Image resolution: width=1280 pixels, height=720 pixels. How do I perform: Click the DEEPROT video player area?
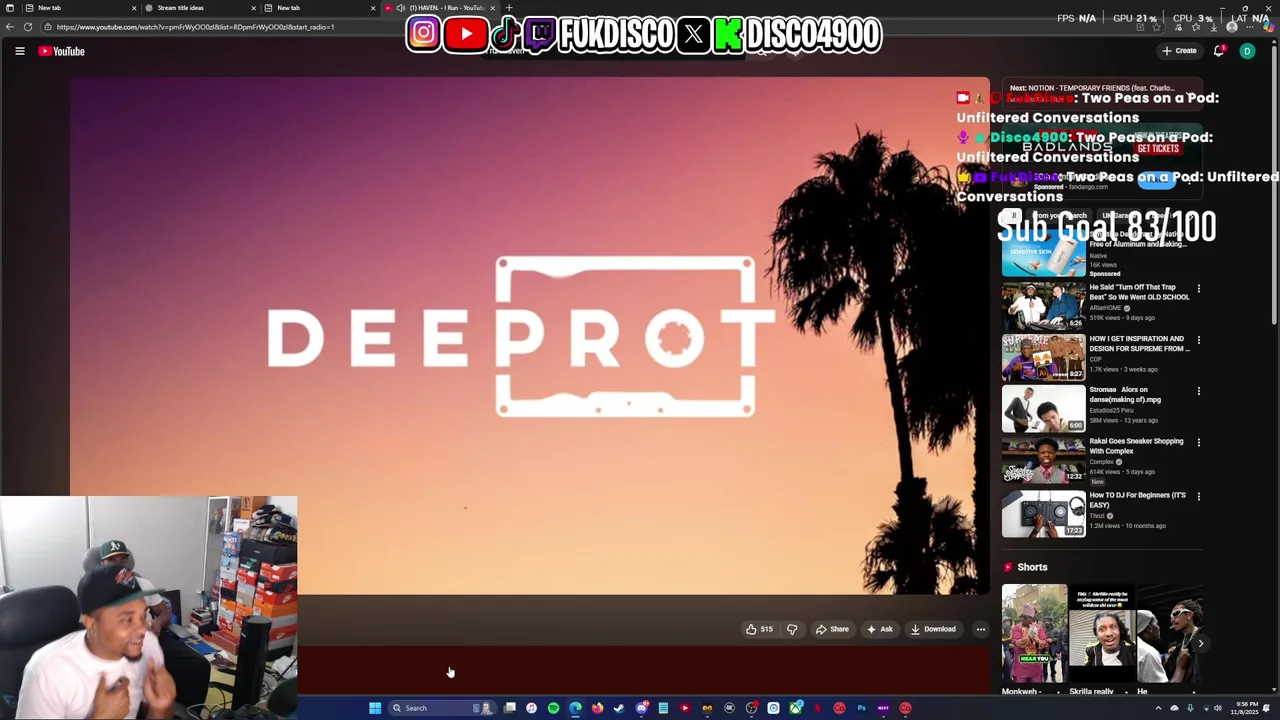click(x=530, y=335)
